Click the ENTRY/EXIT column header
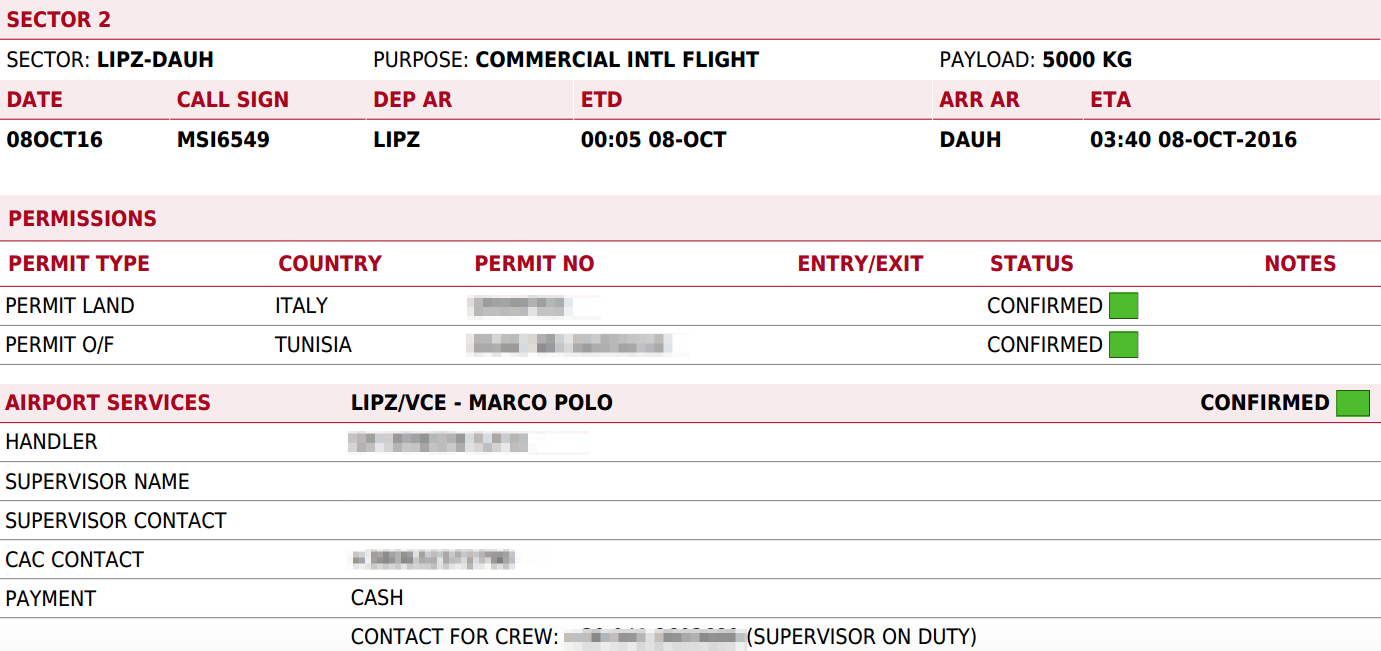 [x=860, y=264]
